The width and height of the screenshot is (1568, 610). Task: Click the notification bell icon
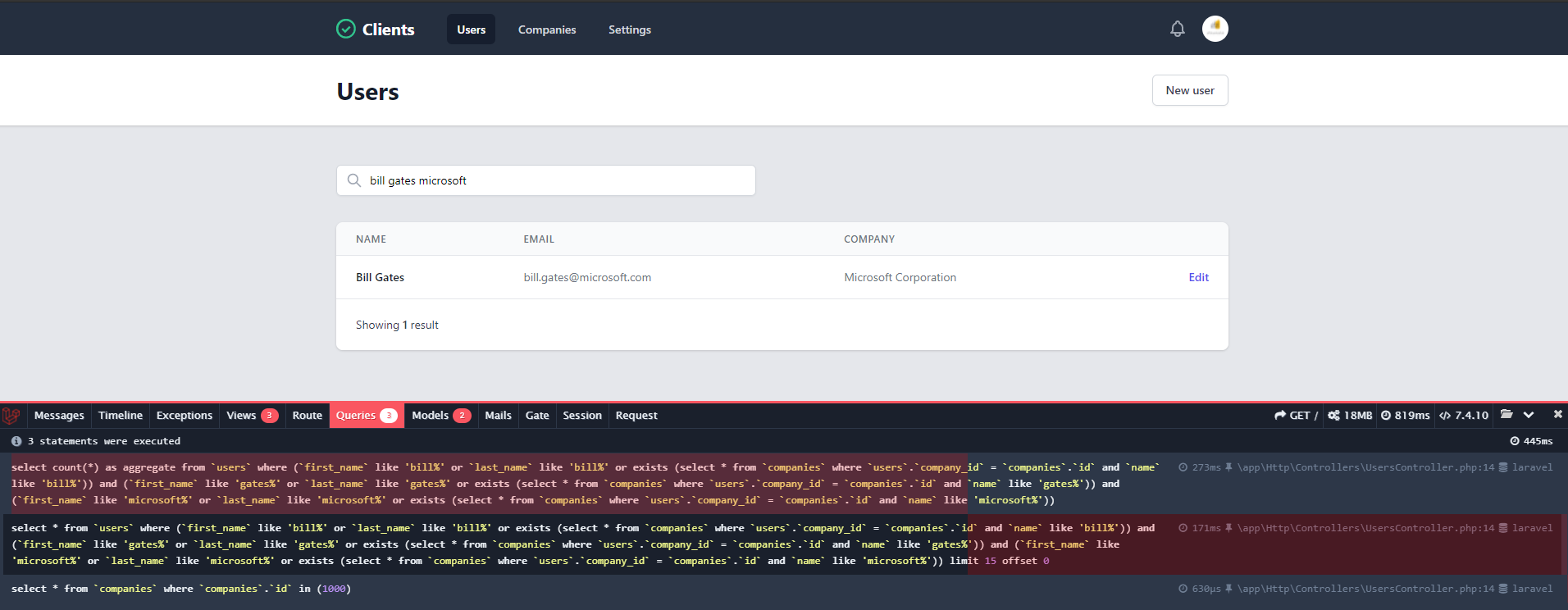[x=1177, y=30]
